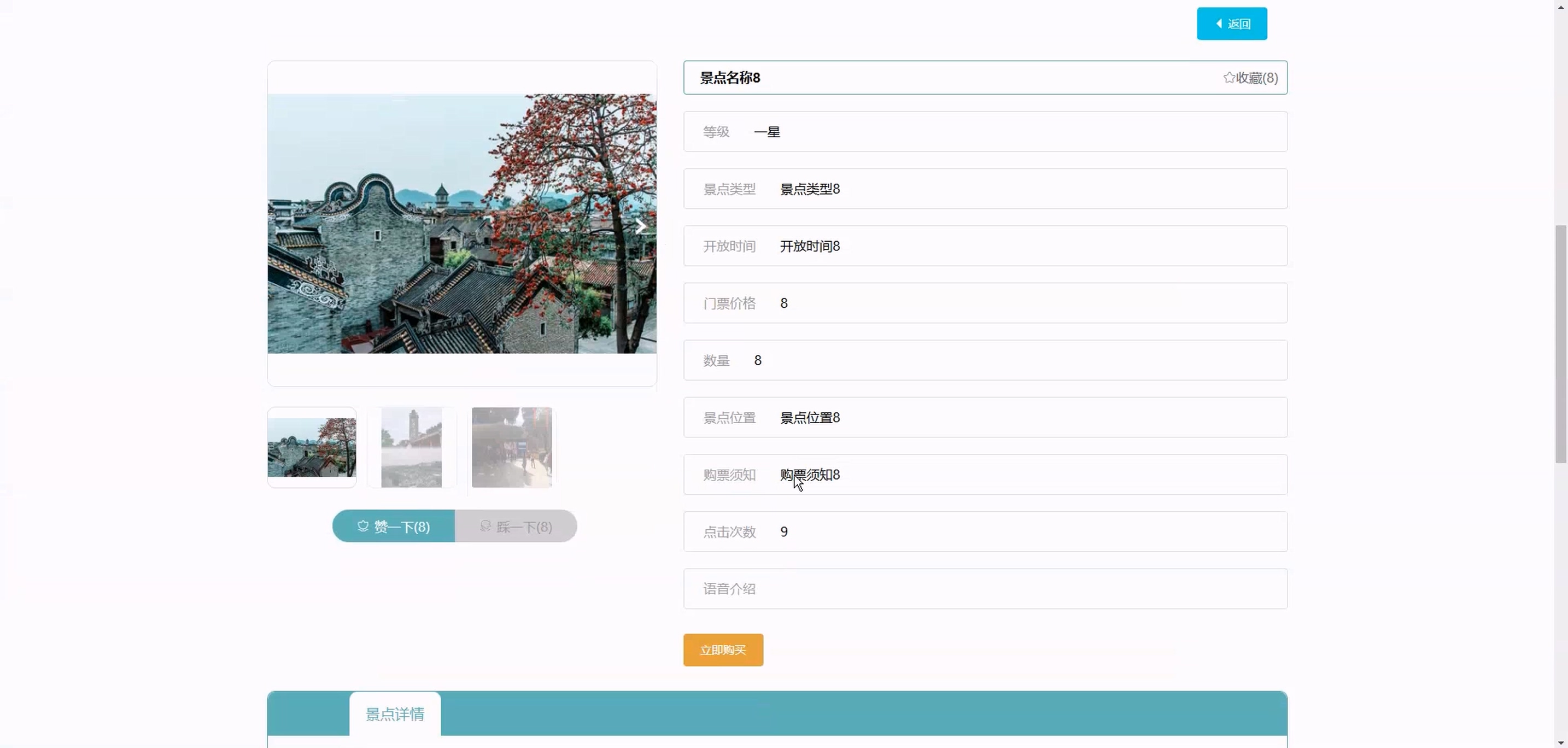Click the thumbs-up like icon
This screenshot has width=1568, height=748.
(x=363, y=526)
